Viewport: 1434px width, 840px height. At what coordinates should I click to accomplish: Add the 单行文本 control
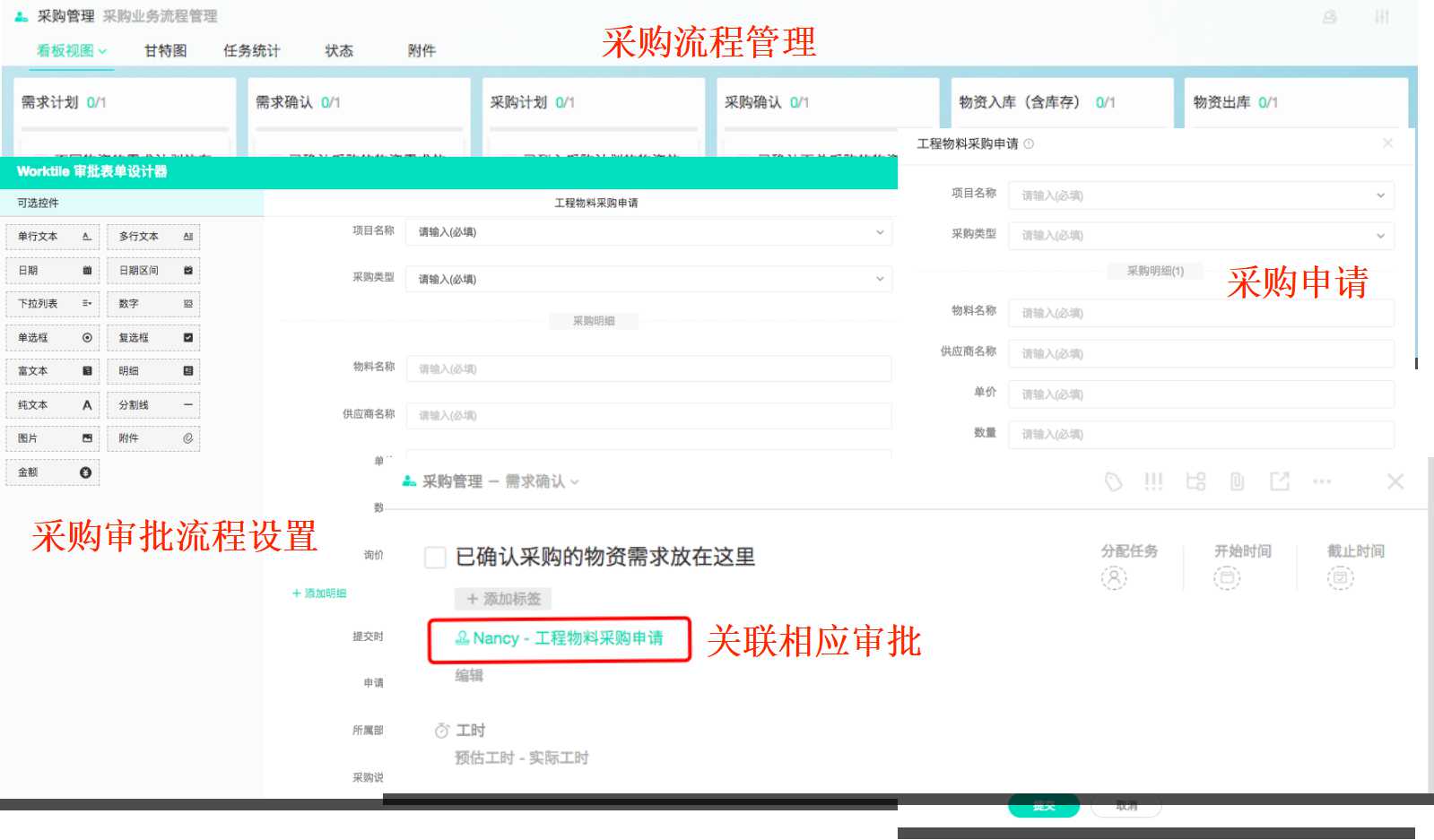point(53,237)
